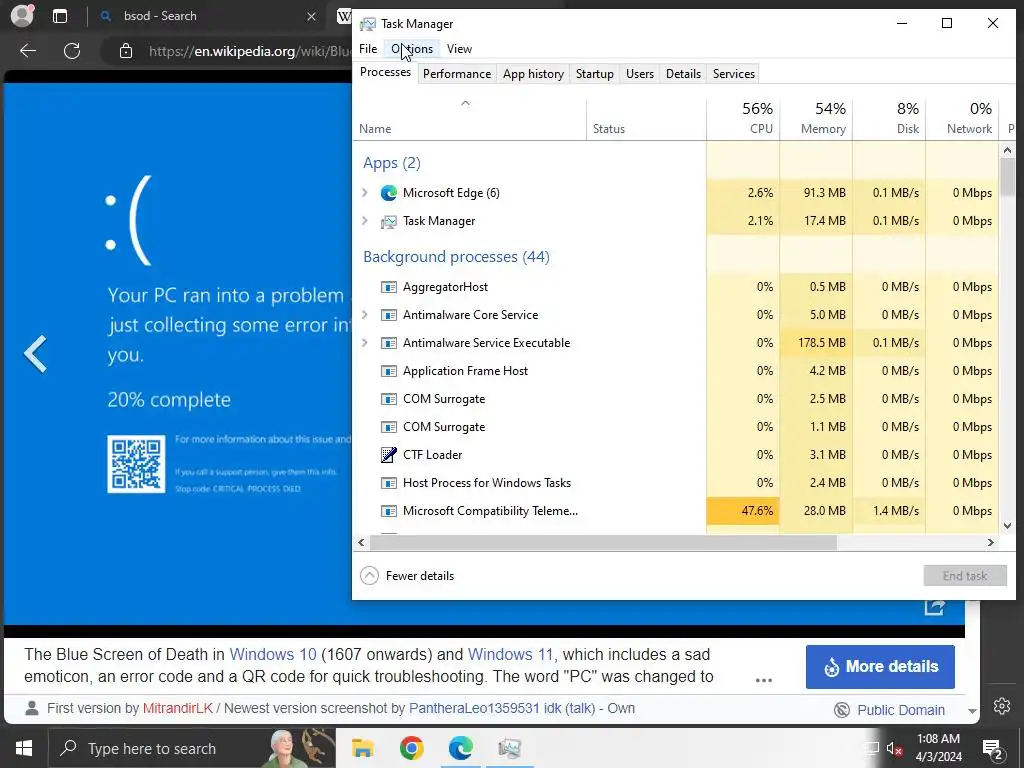
Task: Collapse the sort arrow above Name column
Action: (465, 103)
